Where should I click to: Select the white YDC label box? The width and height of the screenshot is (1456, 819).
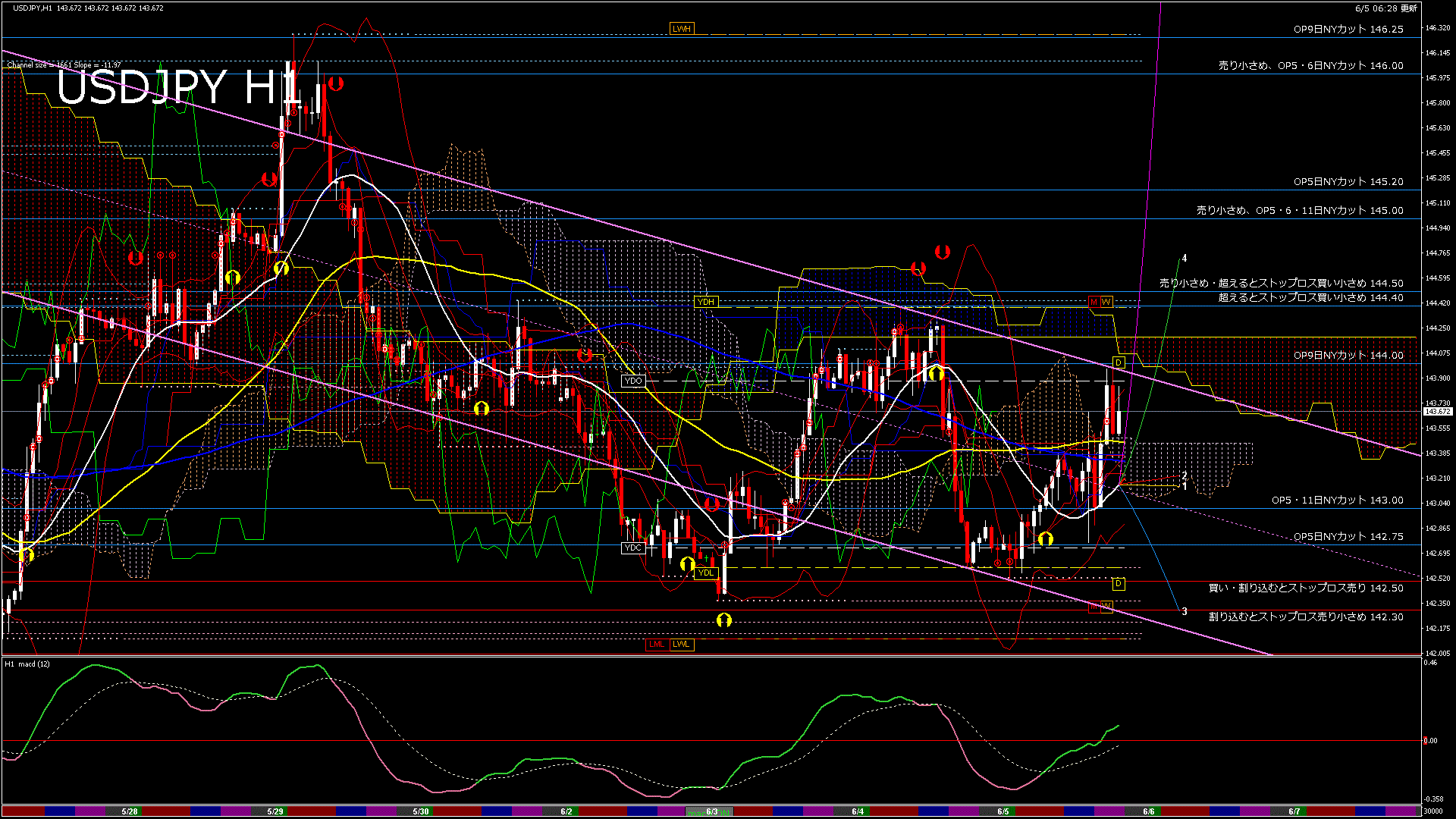point(632,548)
